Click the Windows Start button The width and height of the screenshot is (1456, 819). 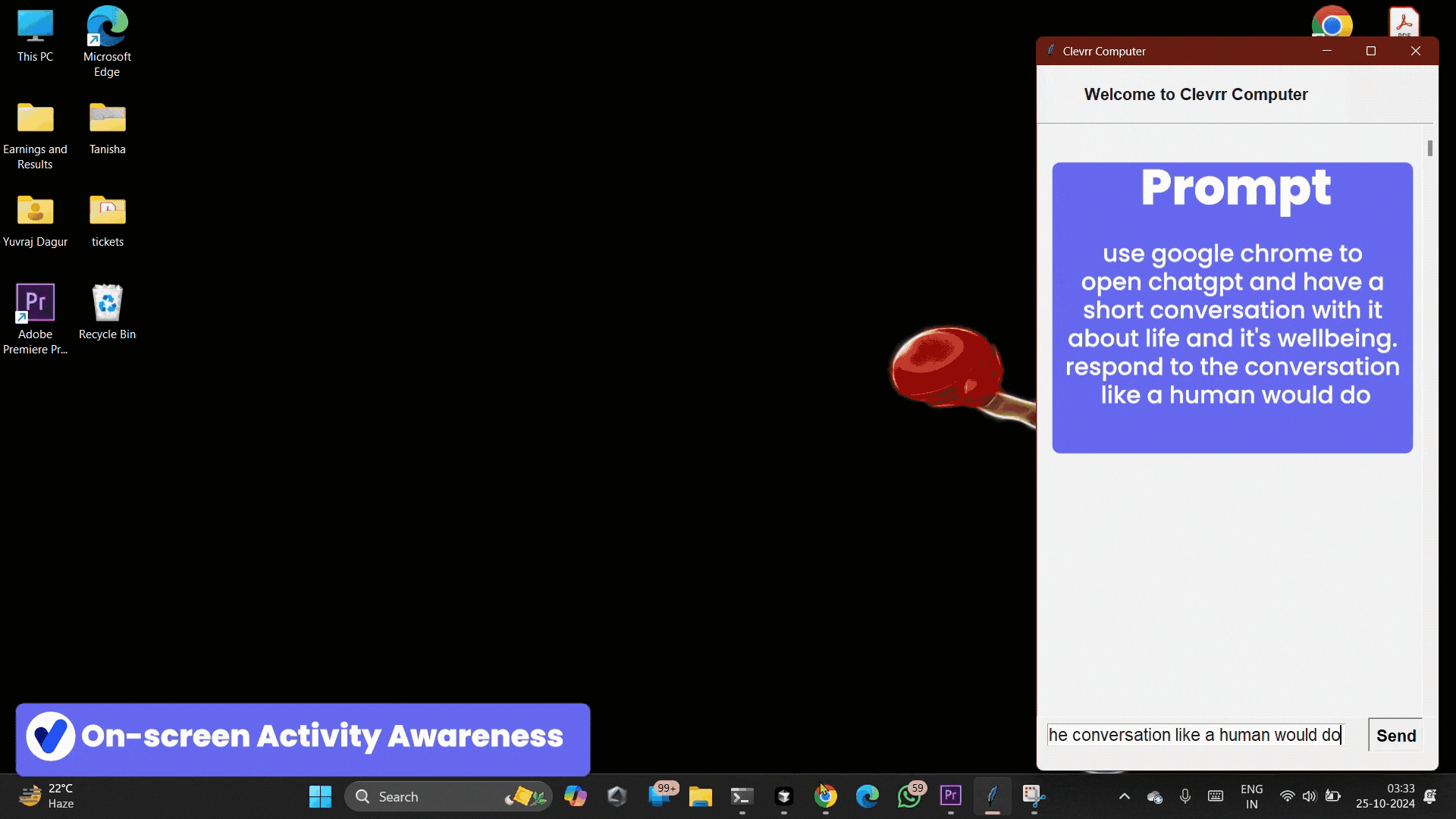click(320, 796)
